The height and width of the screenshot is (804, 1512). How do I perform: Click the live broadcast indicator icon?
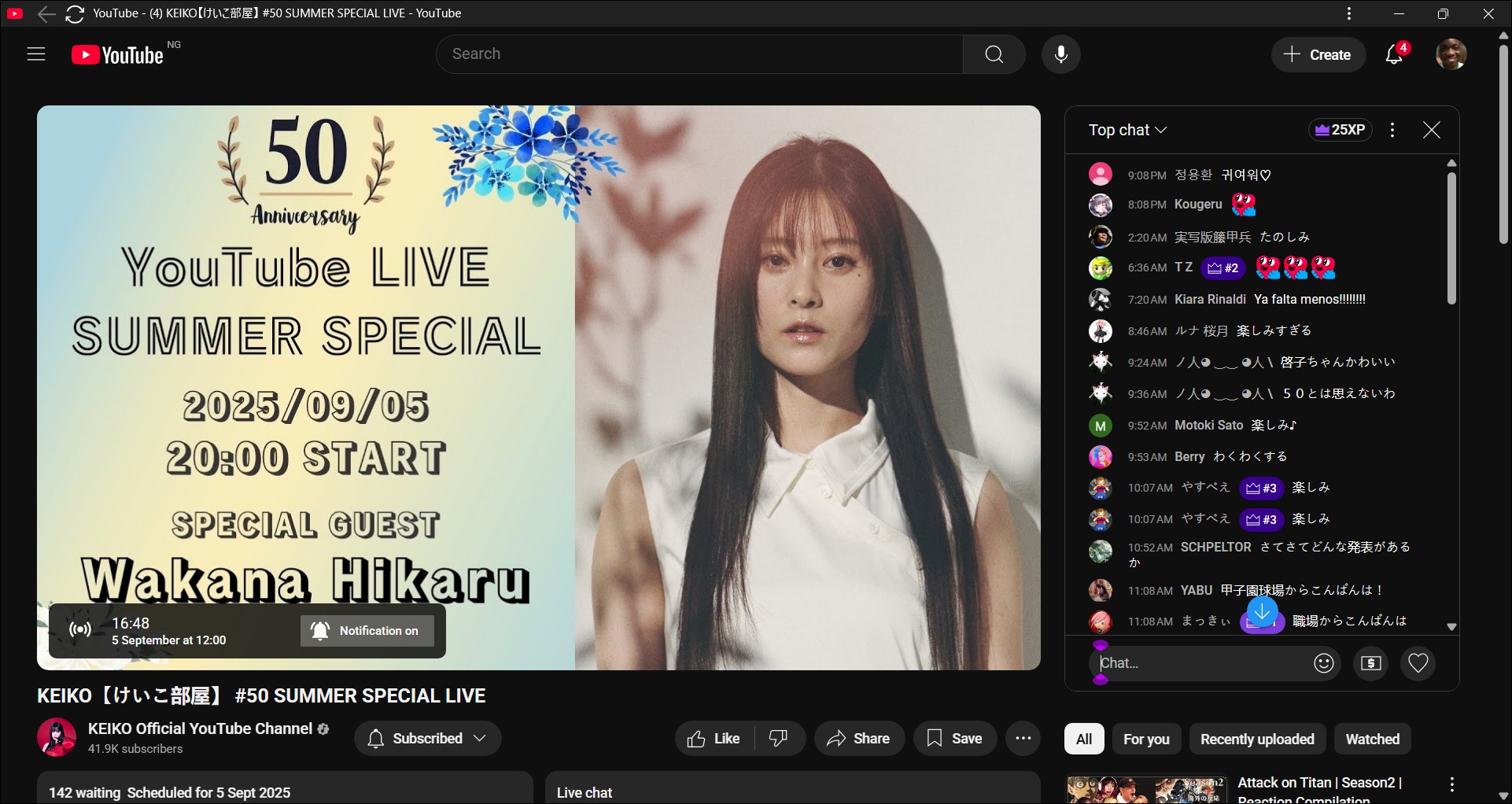tap(80, 629)
